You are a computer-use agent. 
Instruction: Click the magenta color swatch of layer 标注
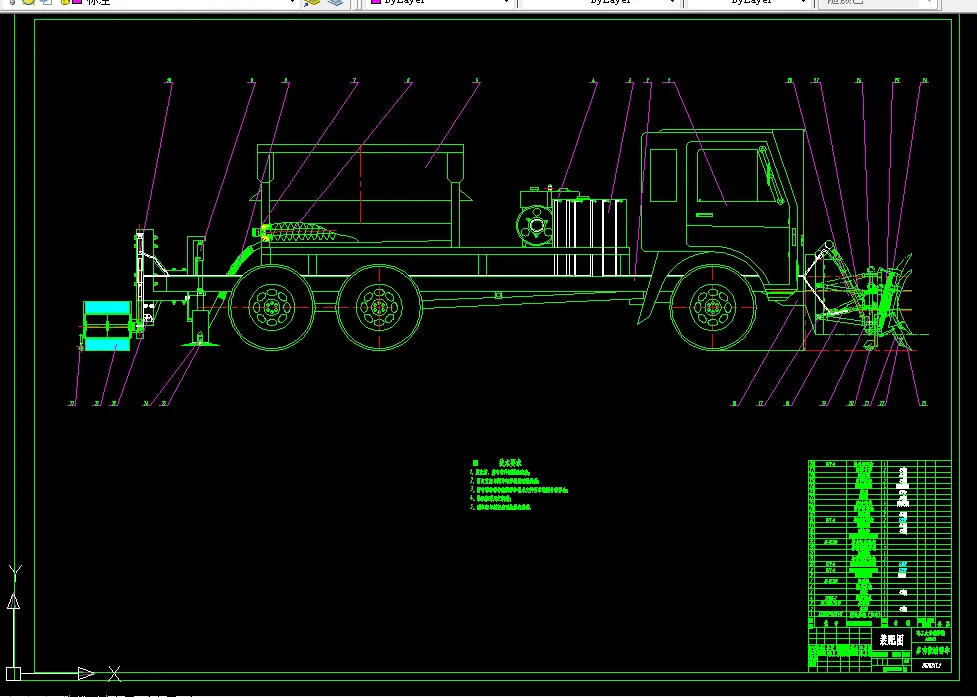77,2
